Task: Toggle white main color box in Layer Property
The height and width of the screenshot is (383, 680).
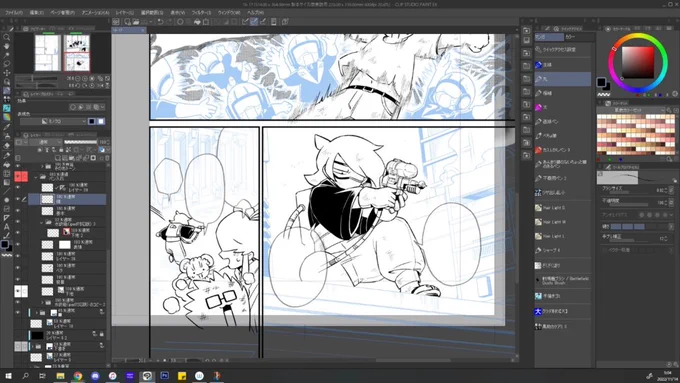Action: [x=101, y=121]
